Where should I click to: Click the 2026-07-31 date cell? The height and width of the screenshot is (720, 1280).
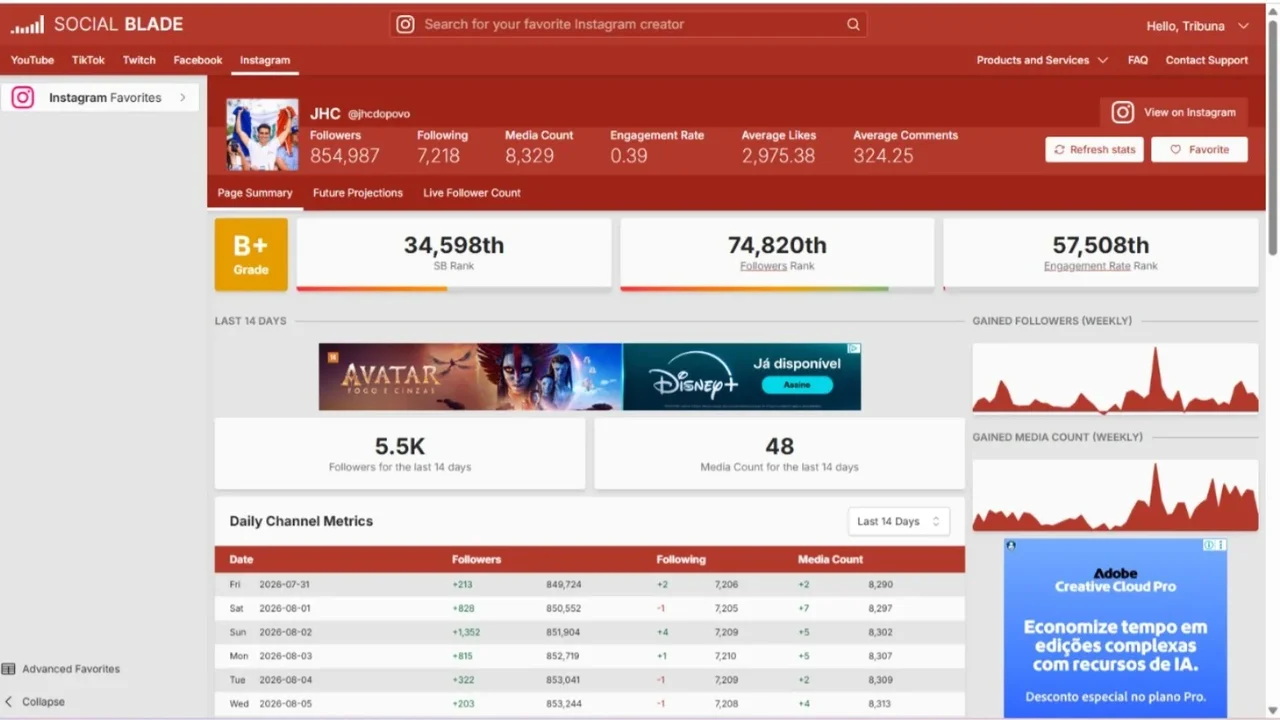(x=284, y=584)
